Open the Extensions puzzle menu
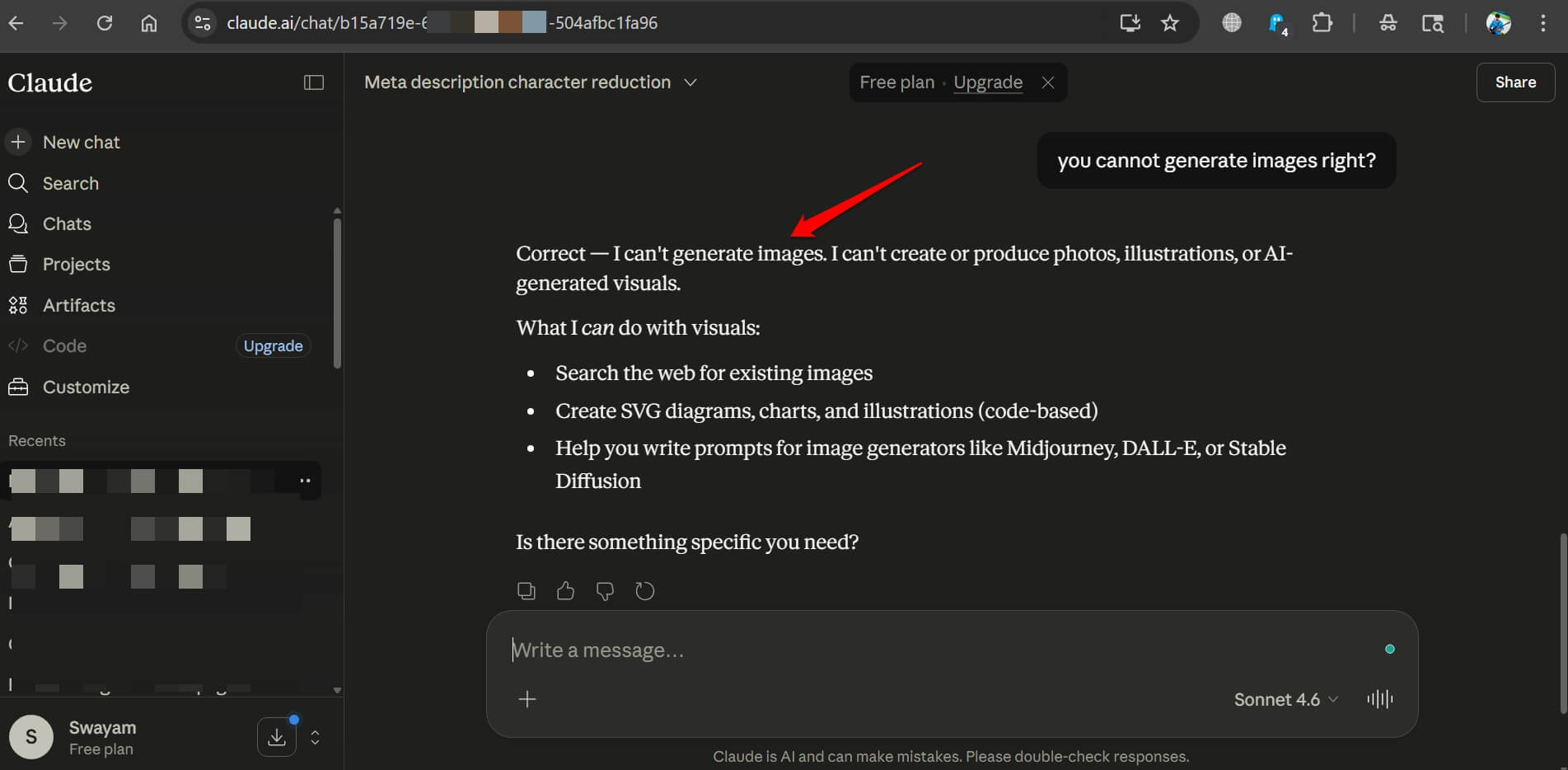 tap(1322, 23)
